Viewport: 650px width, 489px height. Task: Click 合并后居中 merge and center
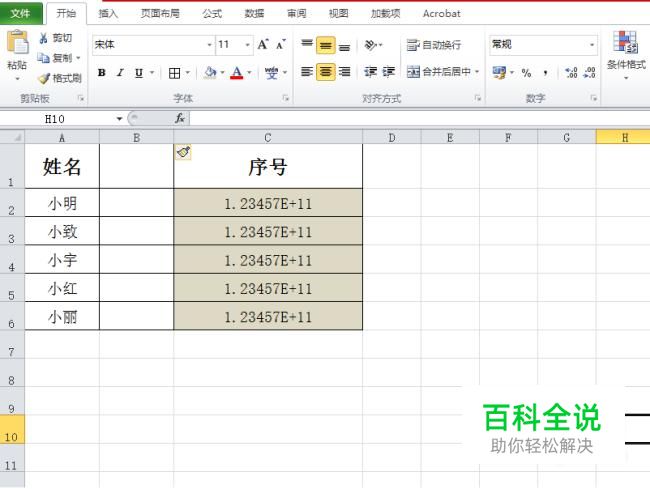[x=439, y=72]
